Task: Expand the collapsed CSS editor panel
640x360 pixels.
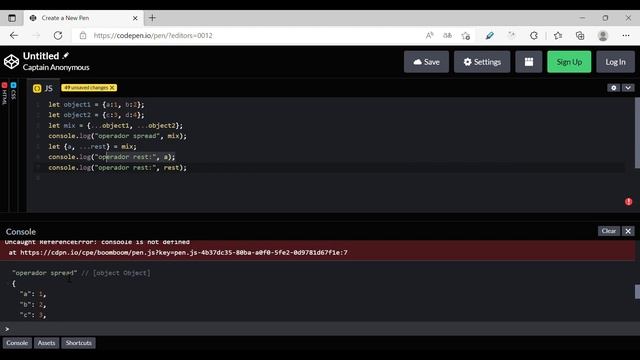Action: 13,91
